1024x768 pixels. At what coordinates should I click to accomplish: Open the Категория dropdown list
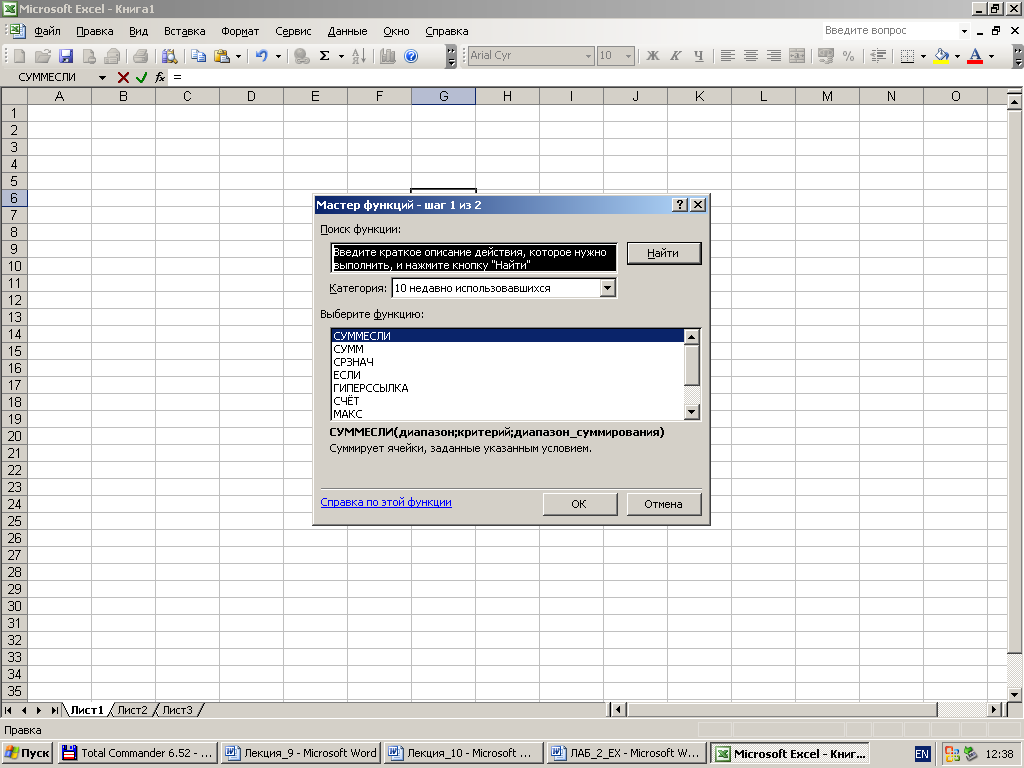[607, 288]
